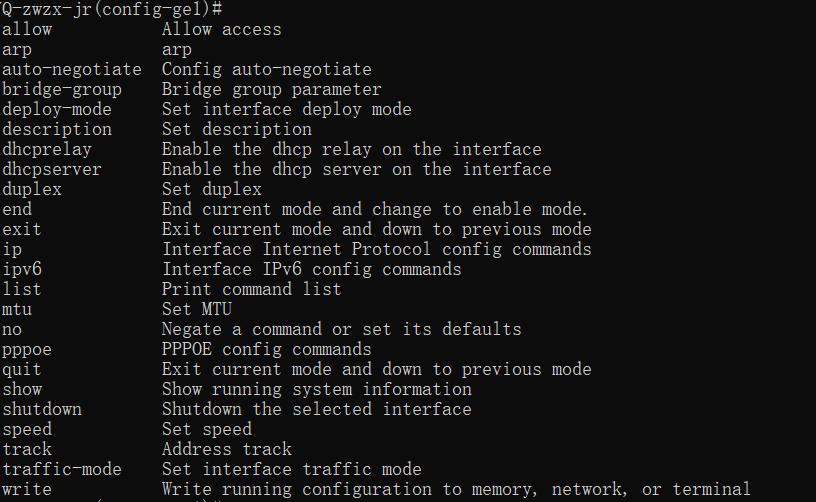Click the 'Shutdown the selected interface' description
This screenshot has height=502, width=816.
tap(316, 409)
